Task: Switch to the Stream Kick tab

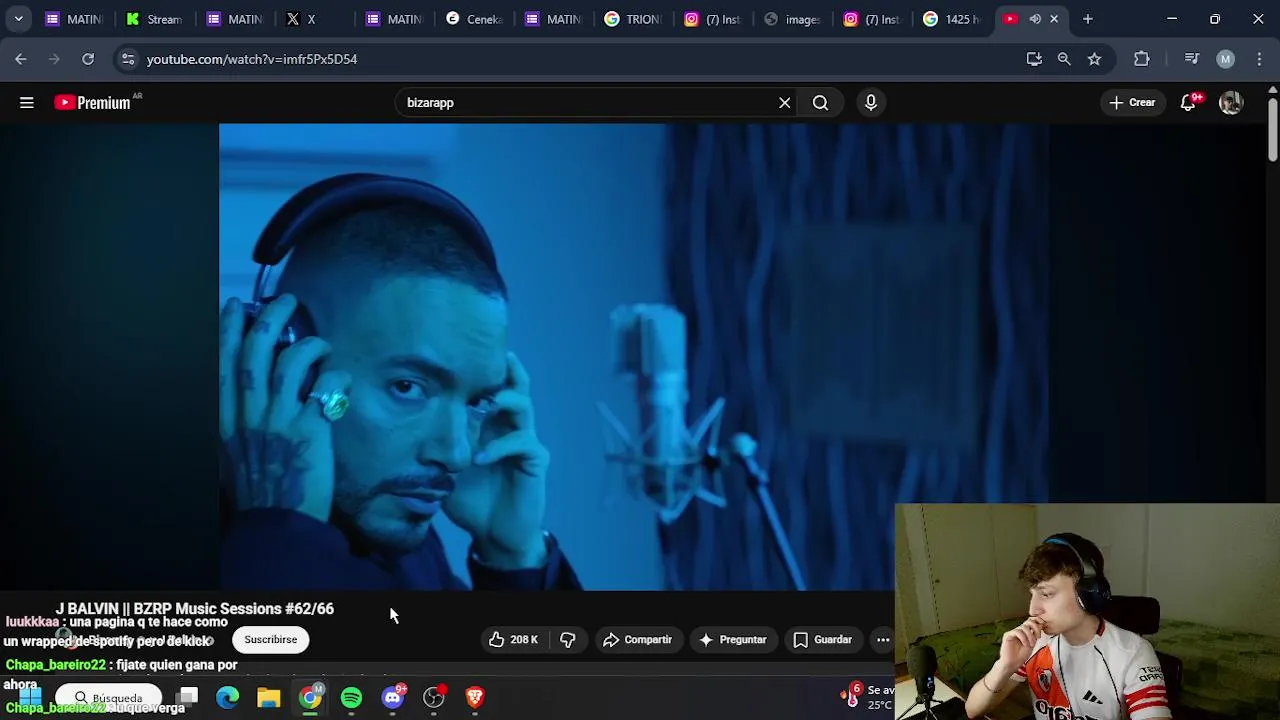Action: pyautogui.click(x=154, y=19)
